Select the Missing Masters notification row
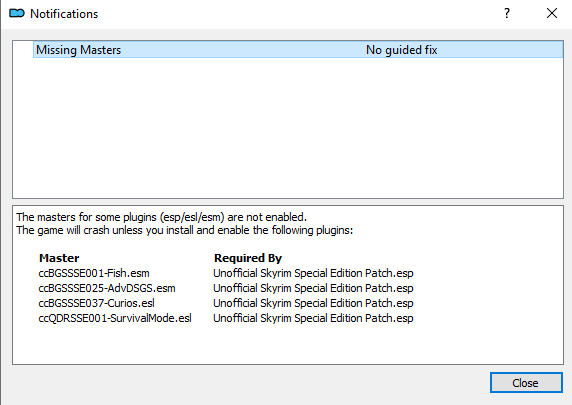 [298, 49]
